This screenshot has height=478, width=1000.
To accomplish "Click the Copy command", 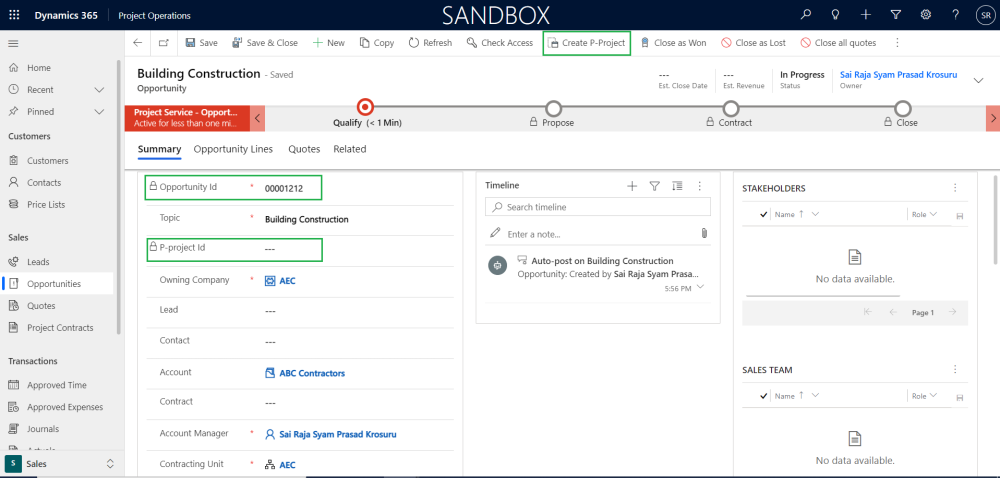I will pyautogui.click(x=377, y=43).
